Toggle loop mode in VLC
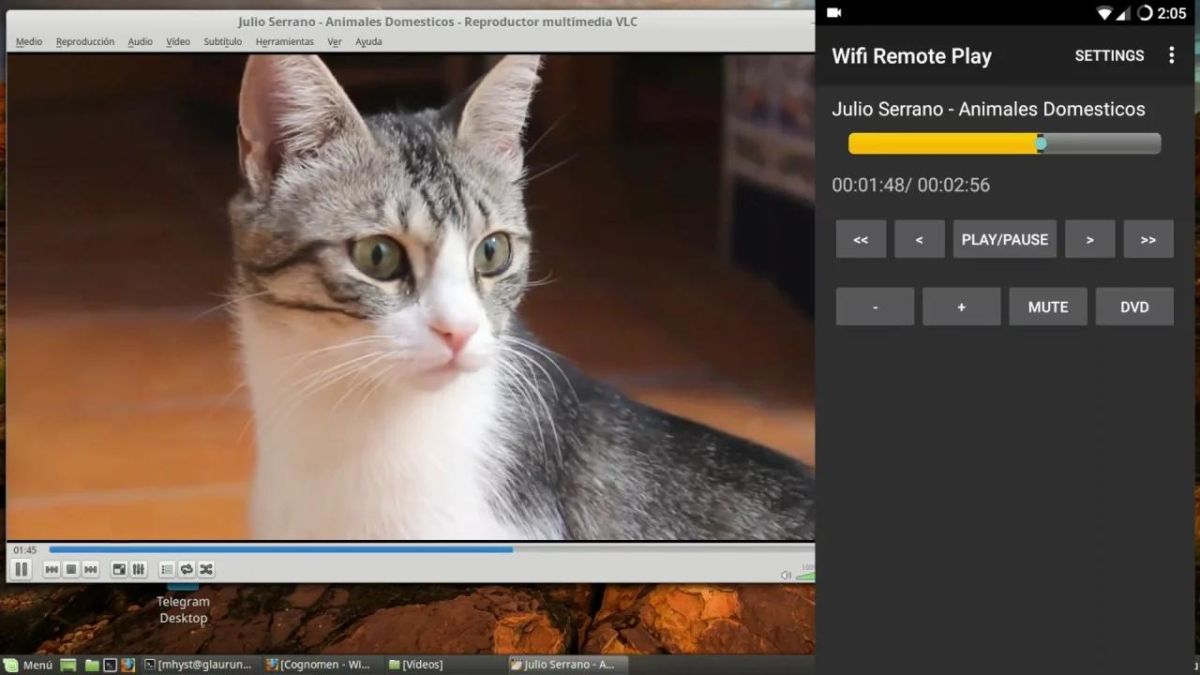Screen dimensions: 1200x675 (186, 569)
